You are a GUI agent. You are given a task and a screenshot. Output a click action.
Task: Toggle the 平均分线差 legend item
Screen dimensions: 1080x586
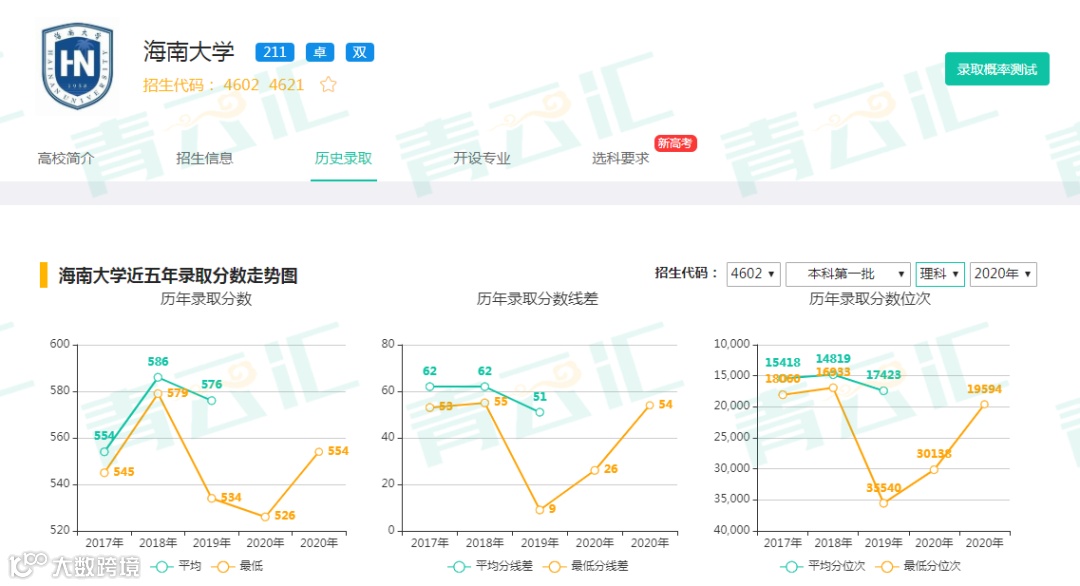(490, 566)
